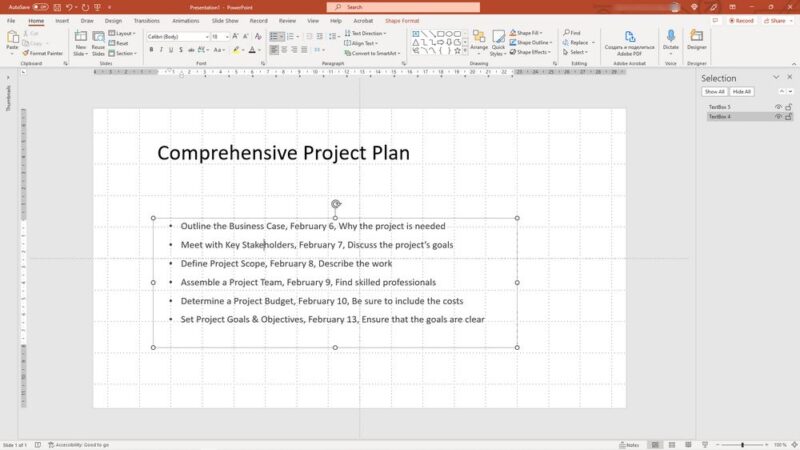Image resolution: width=800 pixels, height=450 pixels.
Task: Hide TextBox 5 using its eye icon
Action: point(778,106)
